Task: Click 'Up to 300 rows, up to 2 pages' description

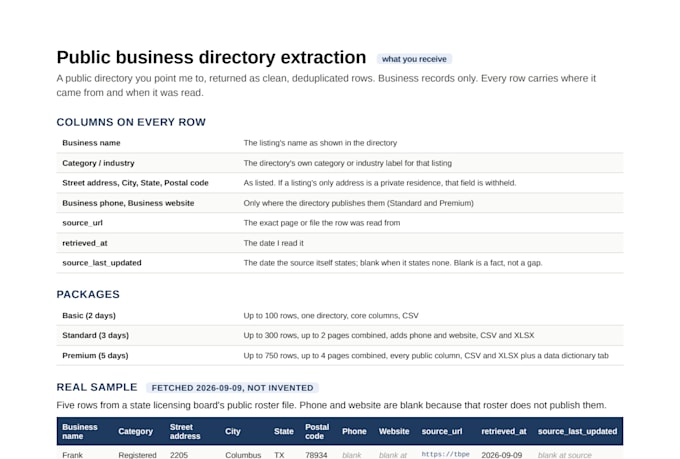Action: click(x=389, y=335)
